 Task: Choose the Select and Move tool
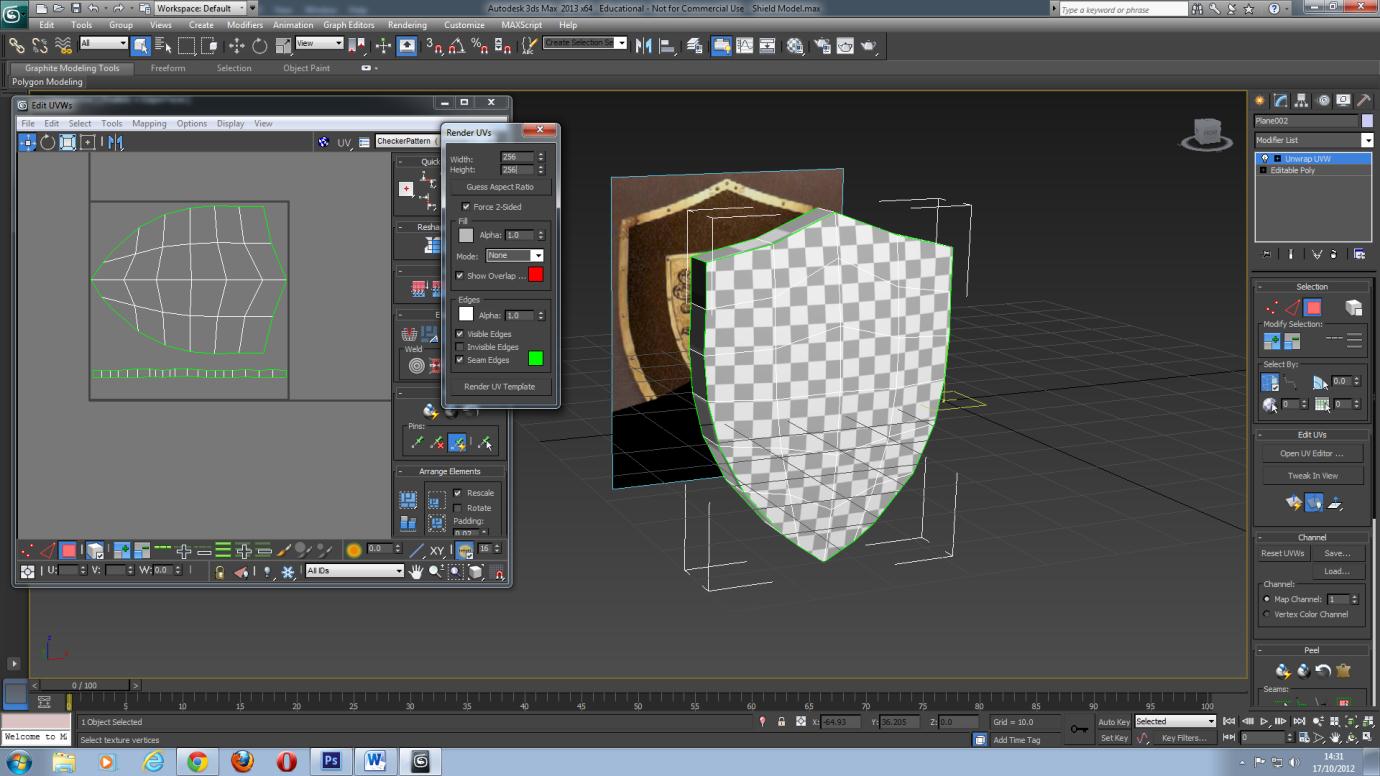(x=236, y=45)
